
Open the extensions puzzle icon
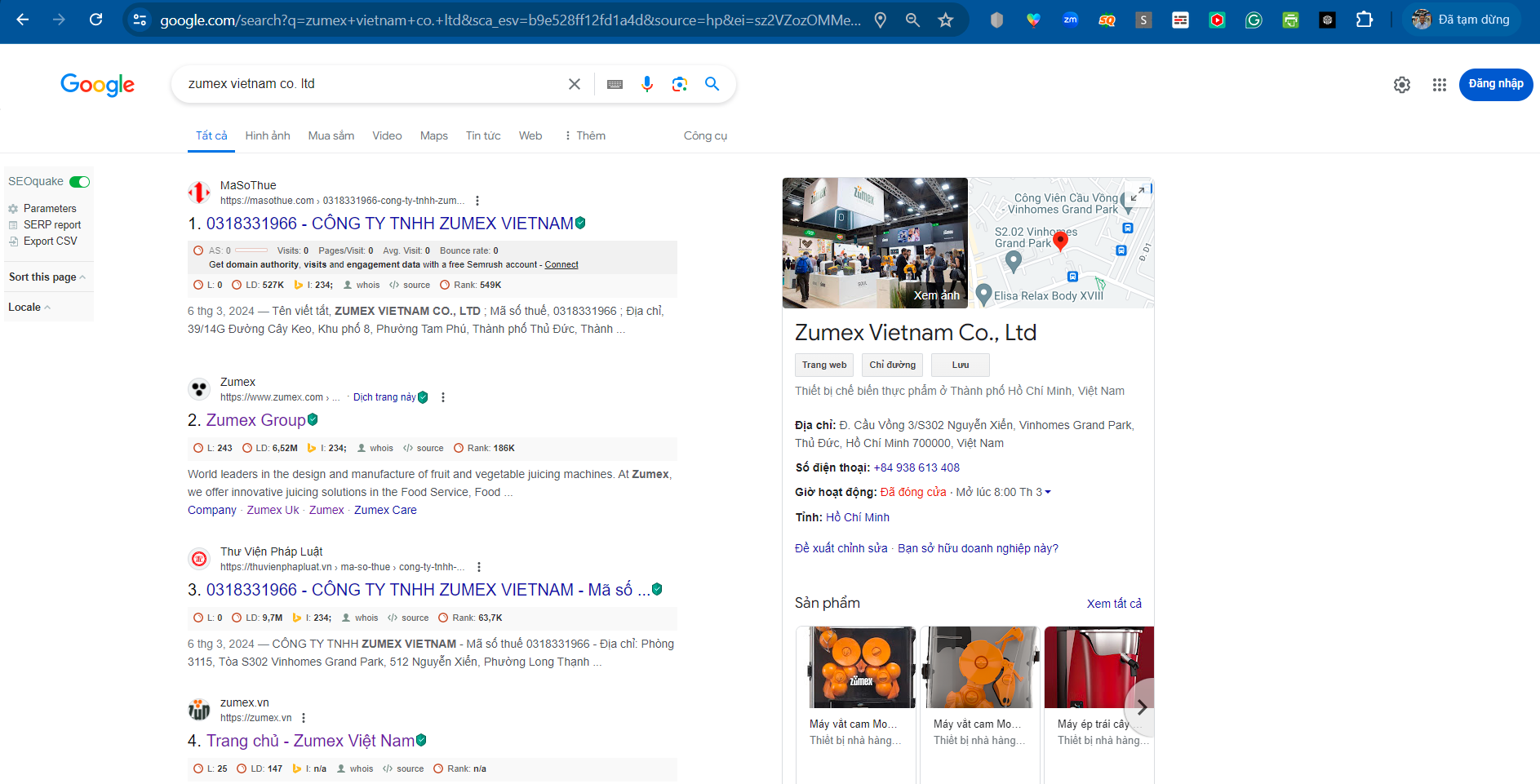click(x=1365, y=20)
